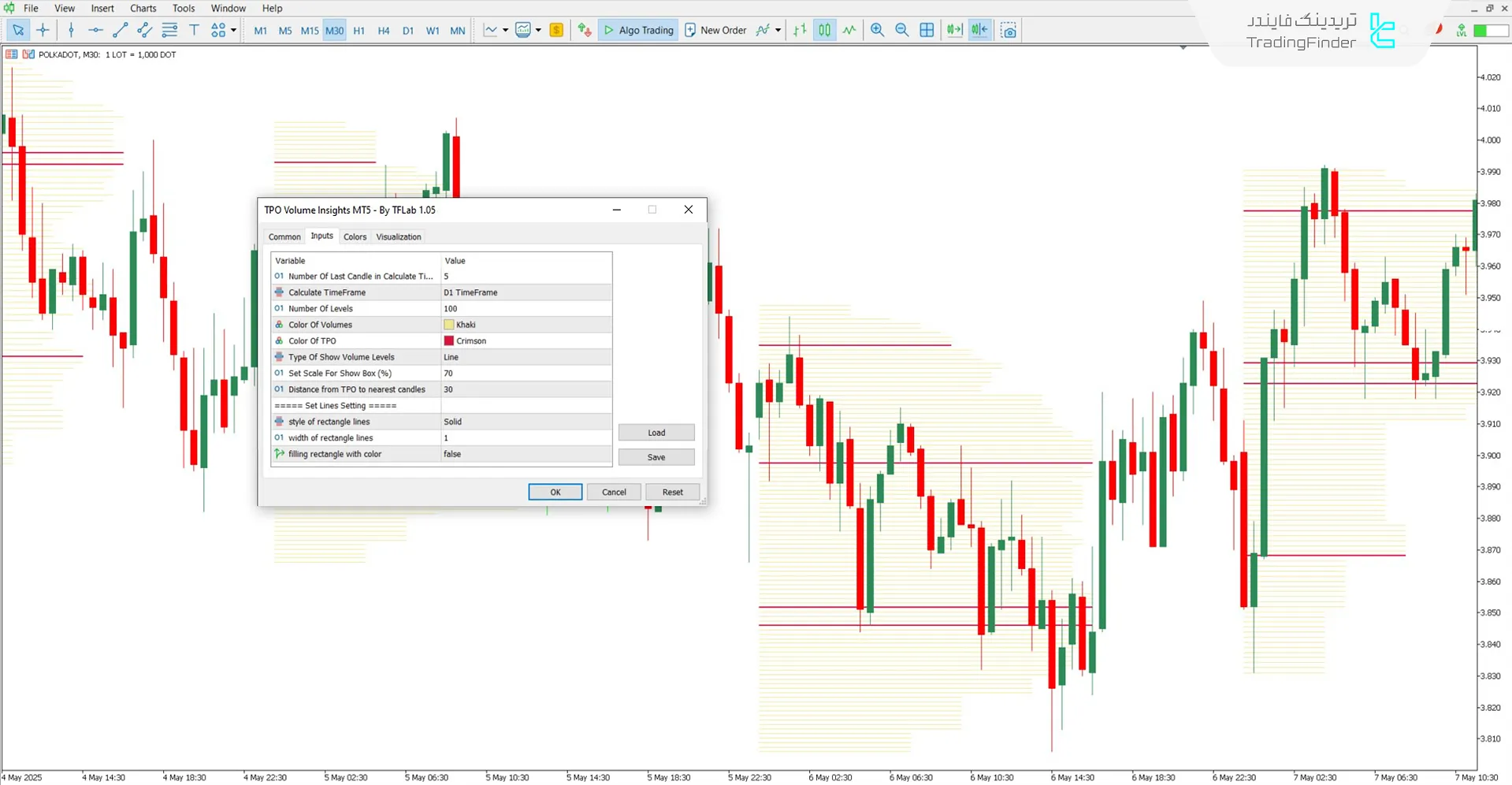
Task: Set filling rectangle with color to true
Action: pyautogui.click(x=524, y=454)
